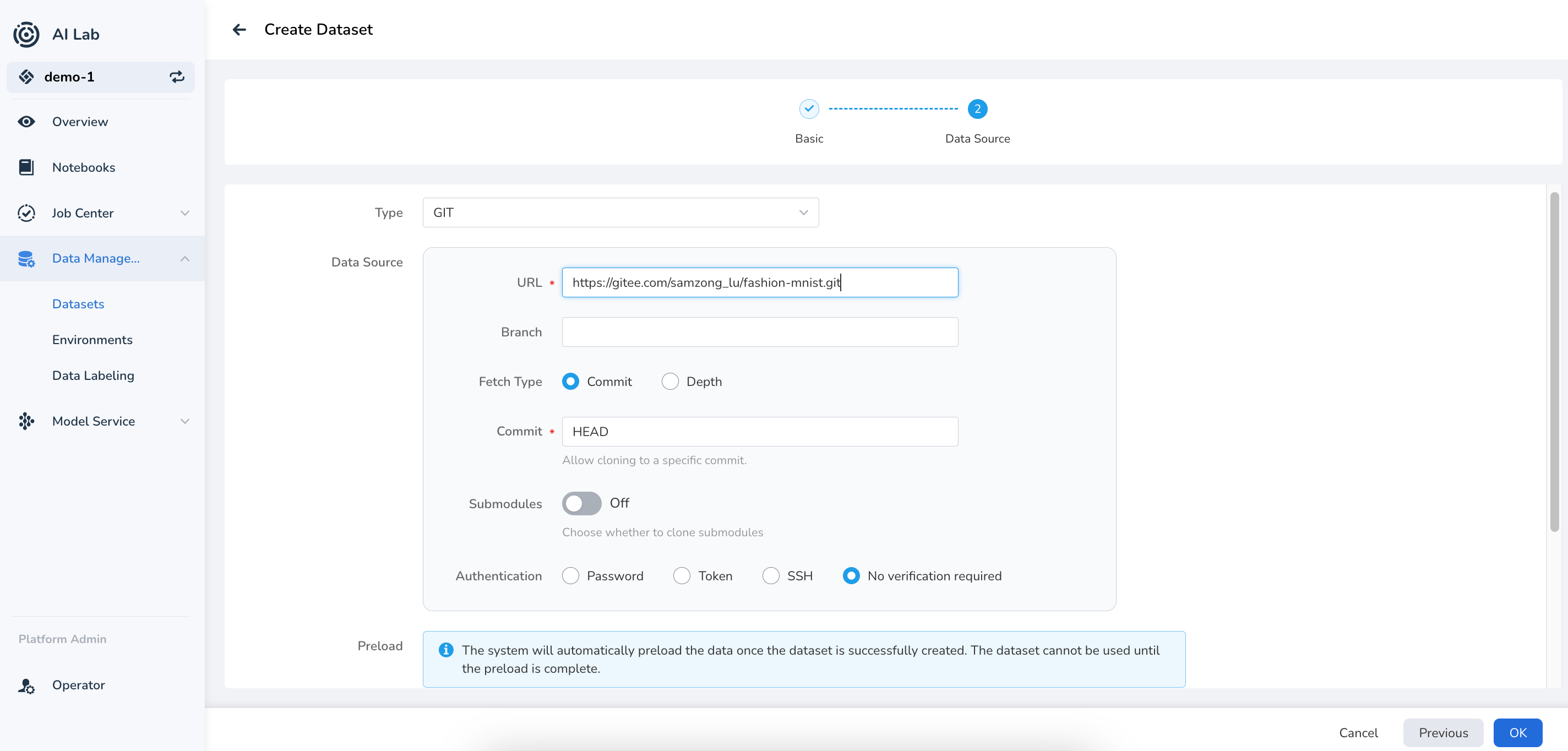
Task: Select the Password authentication radio button
Action: pyautogui.click(x=570, y=575)
